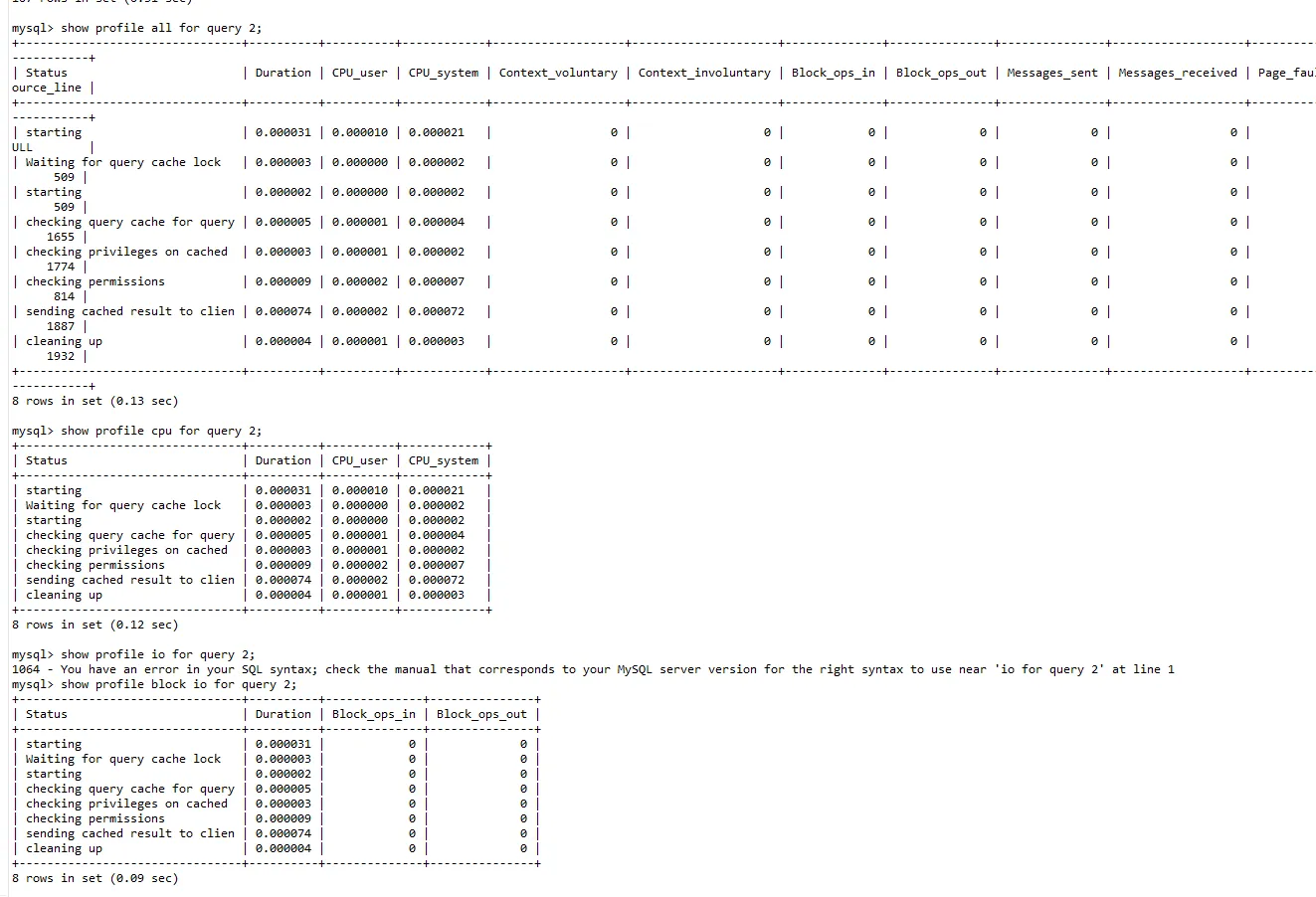This screenshot has width=1316, height=897.
Task: Click the Context_voluntary column header
Action: (557, 73)
